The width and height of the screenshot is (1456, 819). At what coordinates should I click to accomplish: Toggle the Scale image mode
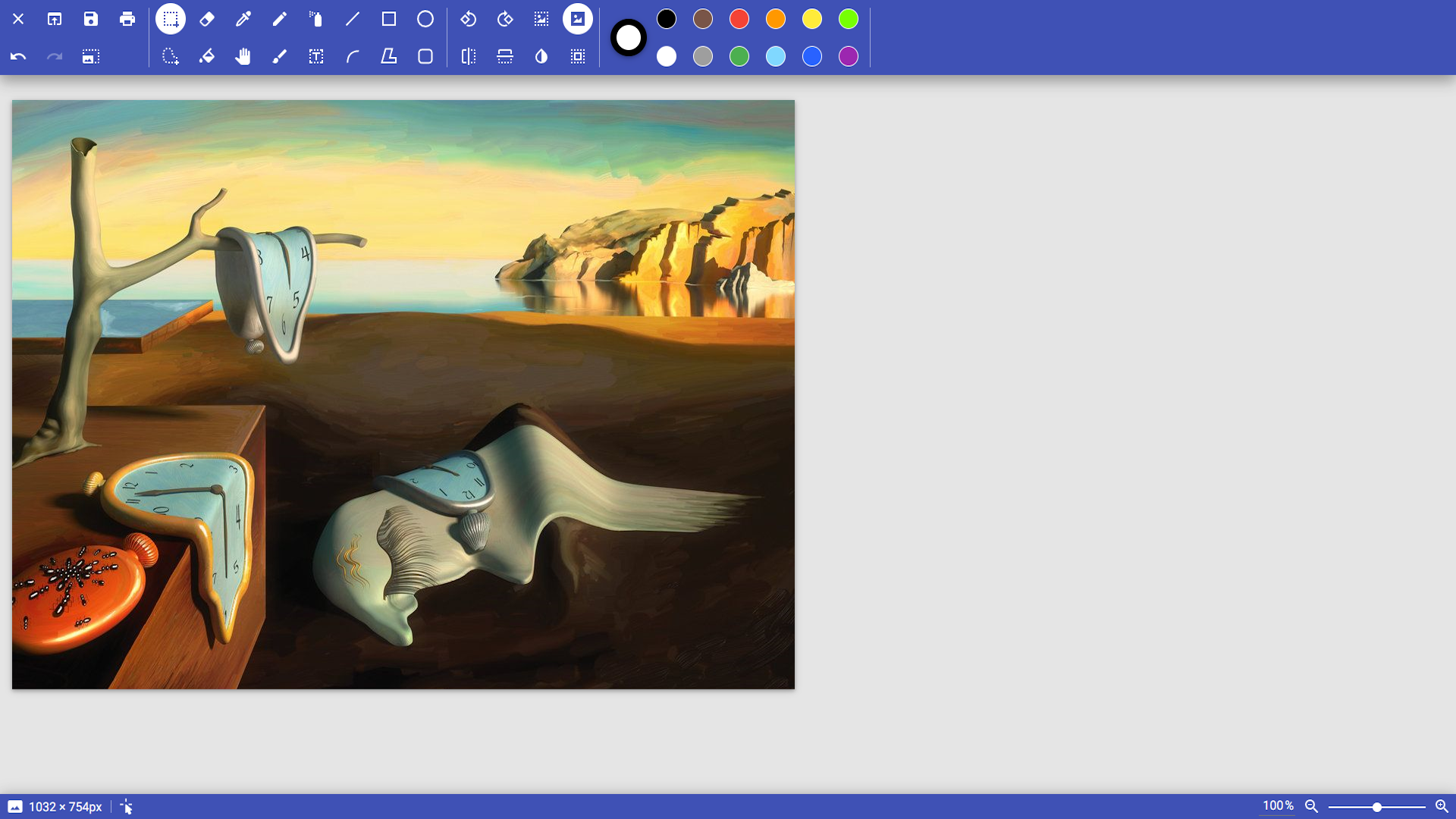point(541,19)
